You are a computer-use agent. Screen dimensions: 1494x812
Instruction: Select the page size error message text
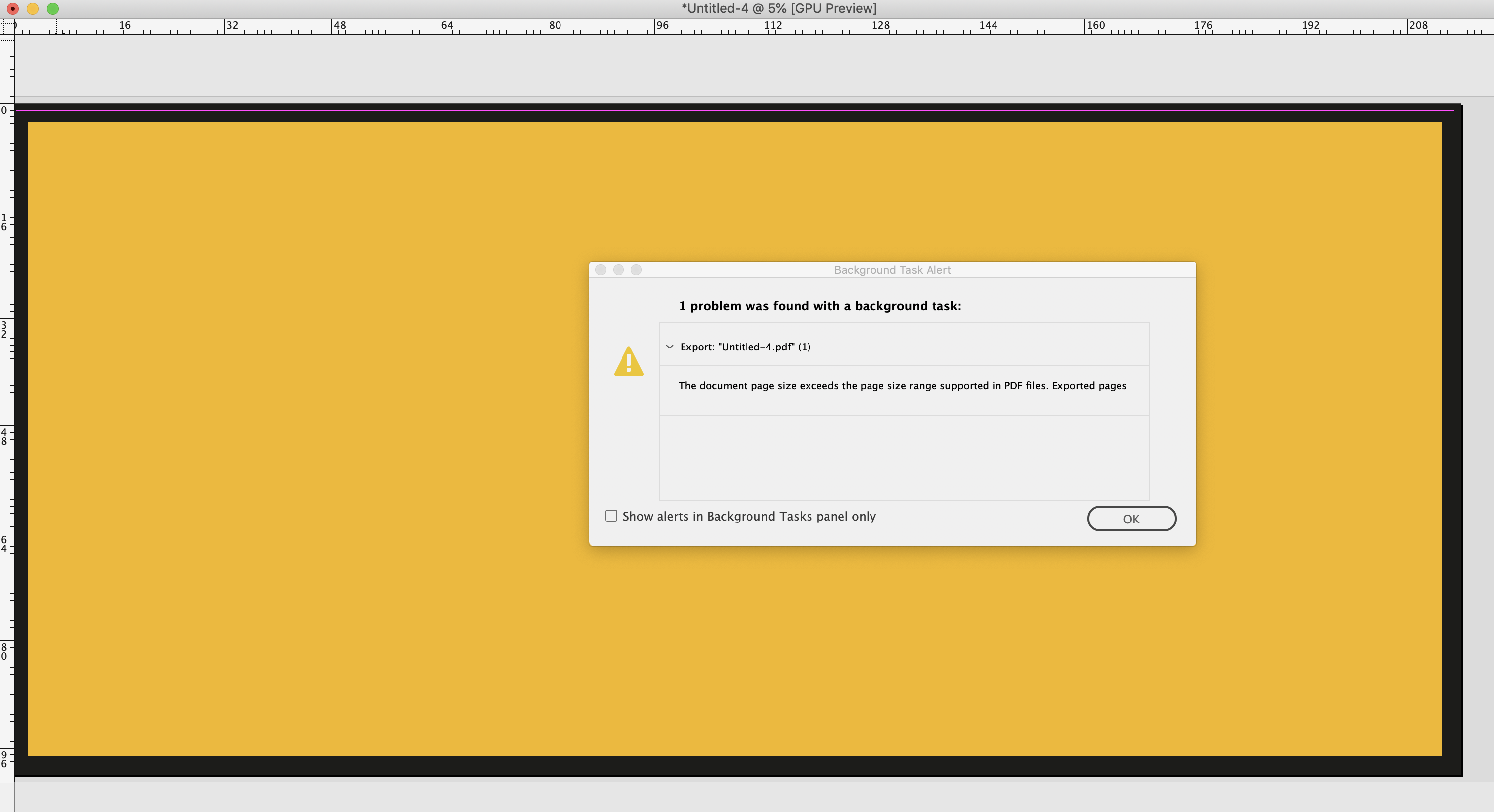[x=902, y=385]
